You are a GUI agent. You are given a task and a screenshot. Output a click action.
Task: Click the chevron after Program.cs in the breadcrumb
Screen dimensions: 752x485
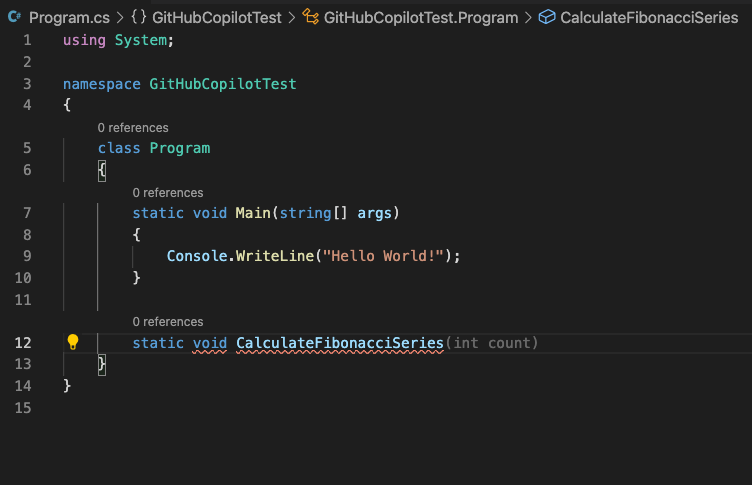pyautogui.click(x=120, y=18)
